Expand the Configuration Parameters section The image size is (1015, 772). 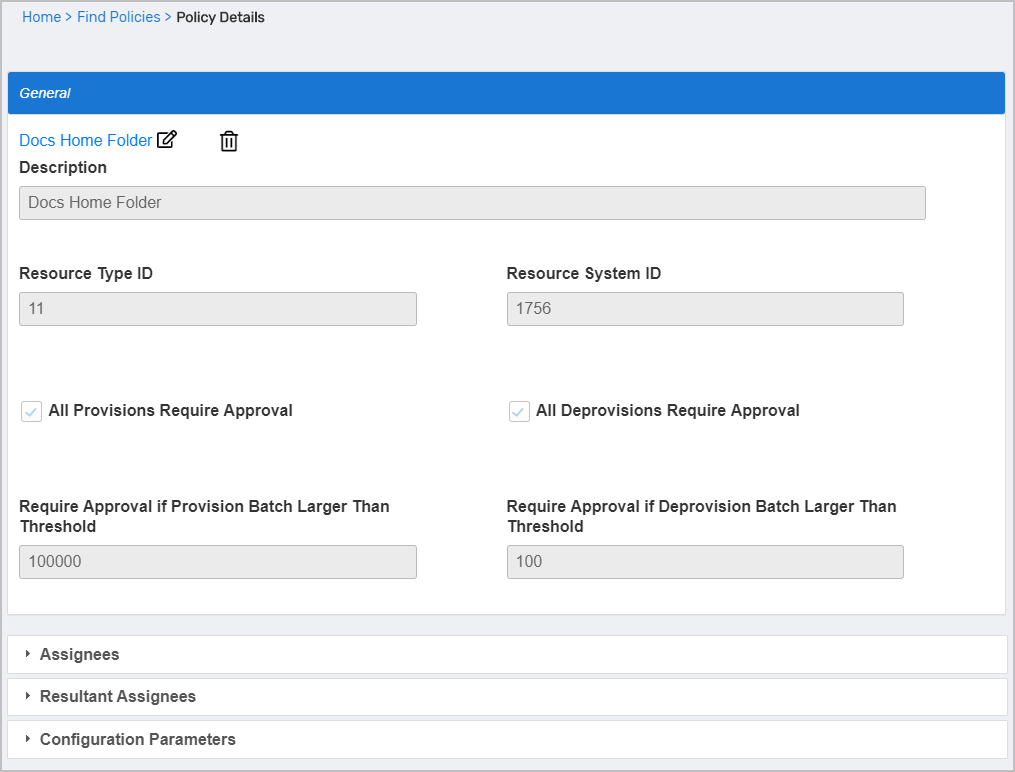pyautogui.click(x=137, y=739)
